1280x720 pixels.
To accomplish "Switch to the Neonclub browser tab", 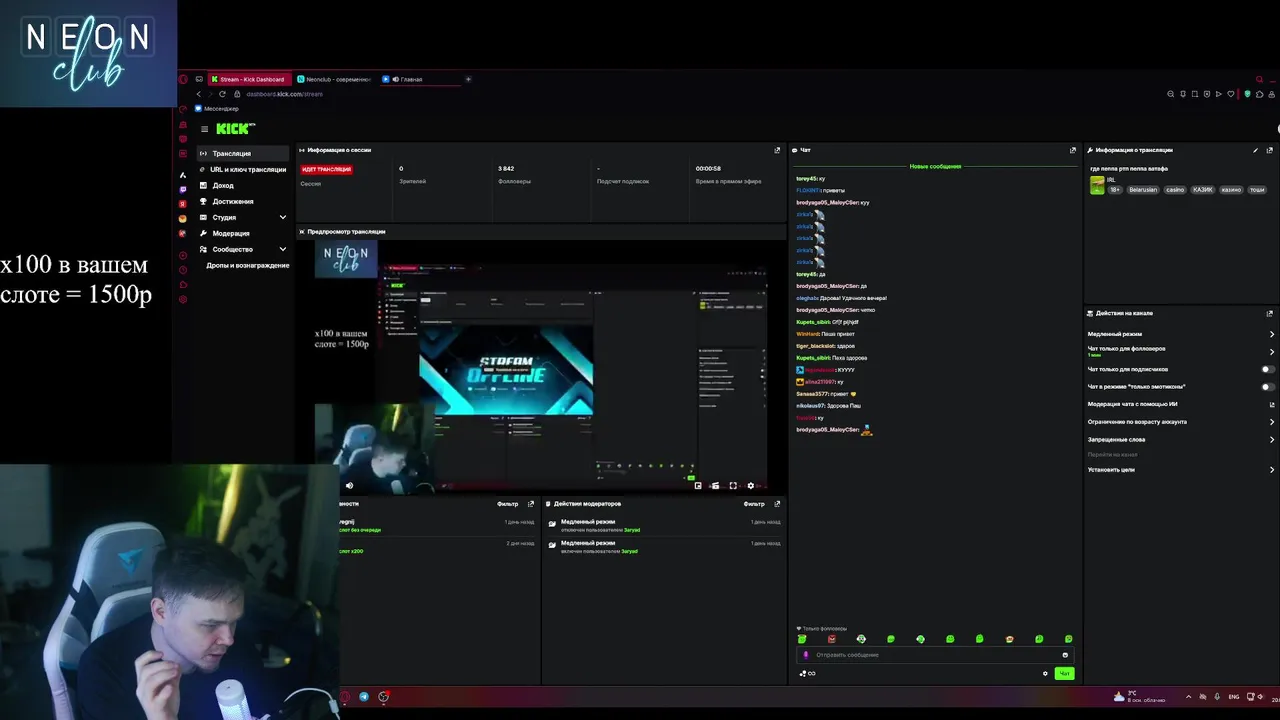I will 334,79.
